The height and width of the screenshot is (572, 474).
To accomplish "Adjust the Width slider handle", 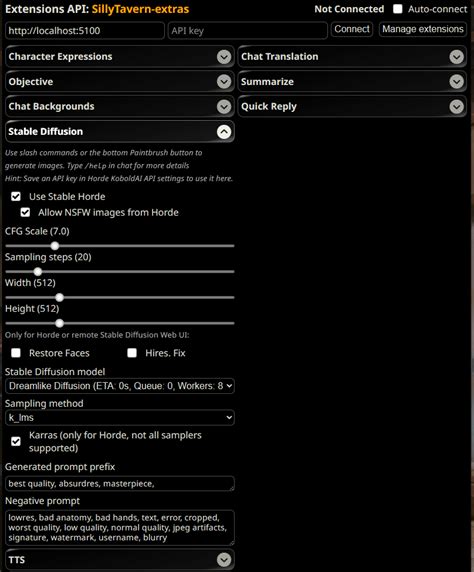I will [x=59, y=298].
